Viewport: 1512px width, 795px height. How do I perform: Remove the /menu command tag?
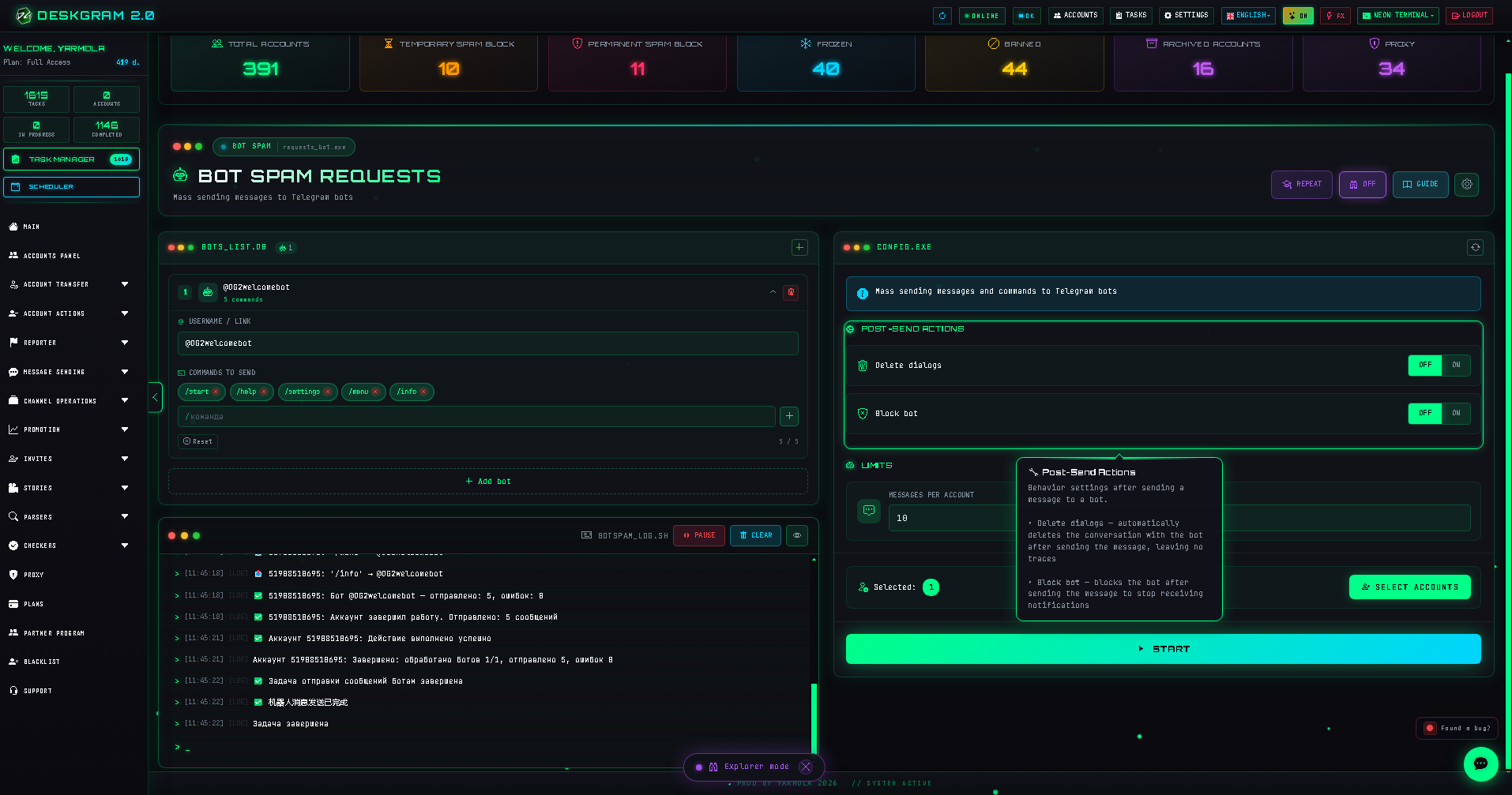click(375, 392)
